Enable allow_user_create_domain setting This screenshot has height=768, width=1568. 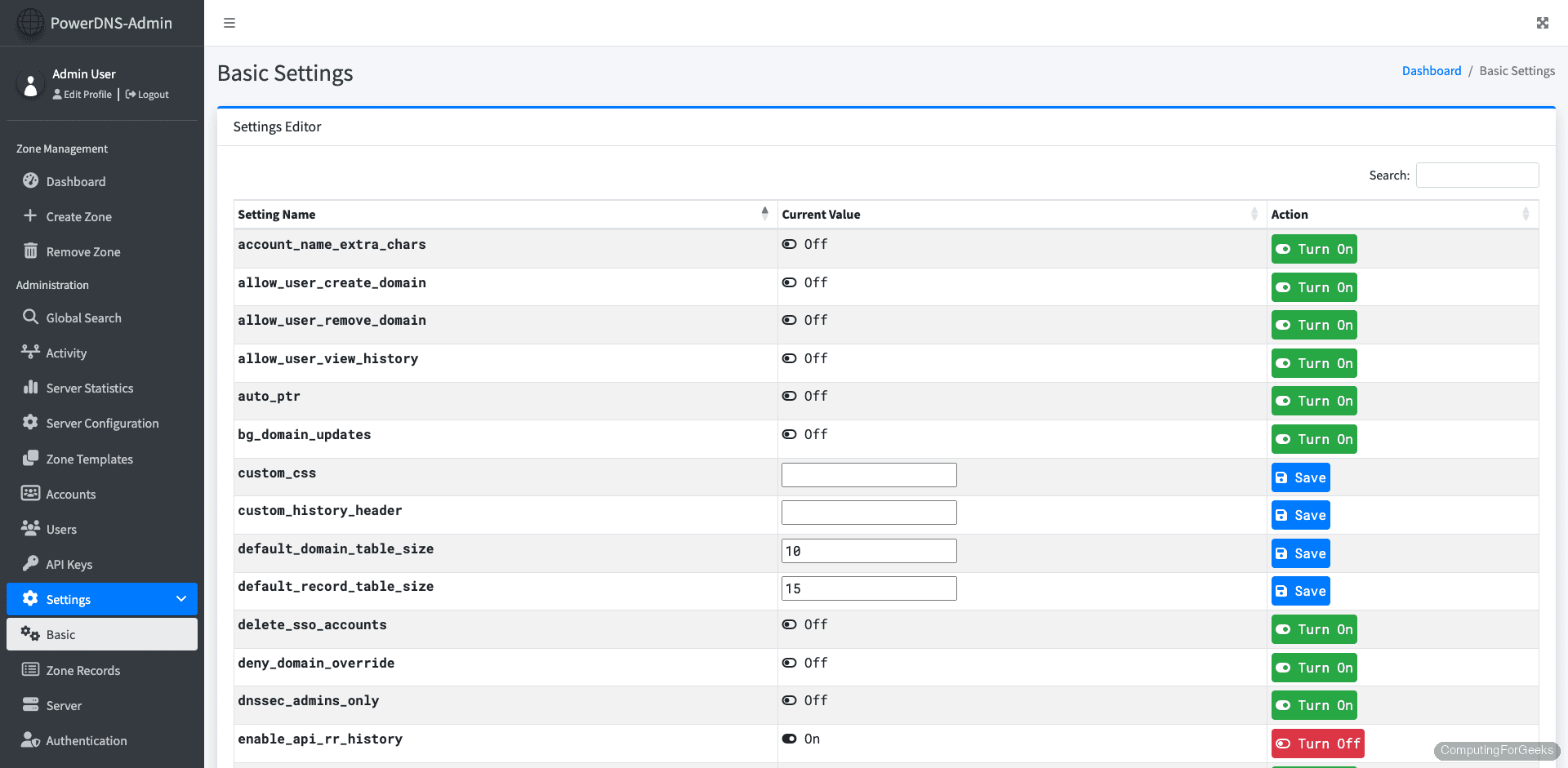tap(1313, 286)
